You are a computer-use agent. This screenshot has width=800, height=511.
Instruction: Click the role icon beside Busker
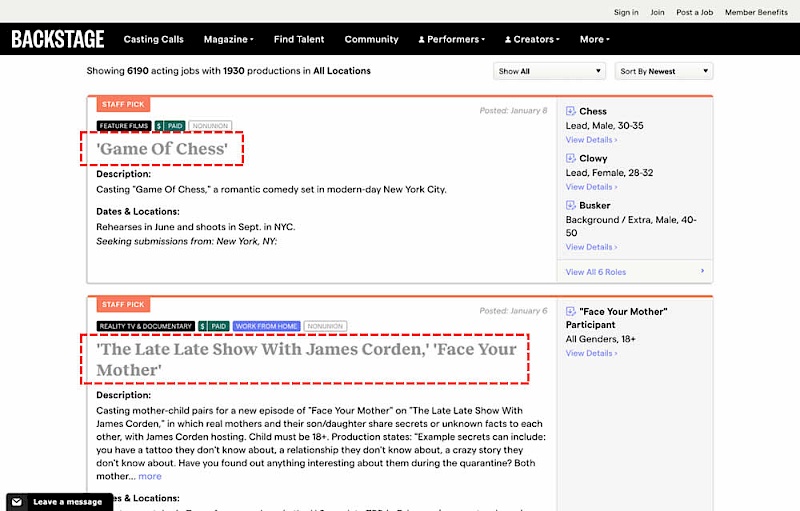pyautogui.click(x=571, y=205)
